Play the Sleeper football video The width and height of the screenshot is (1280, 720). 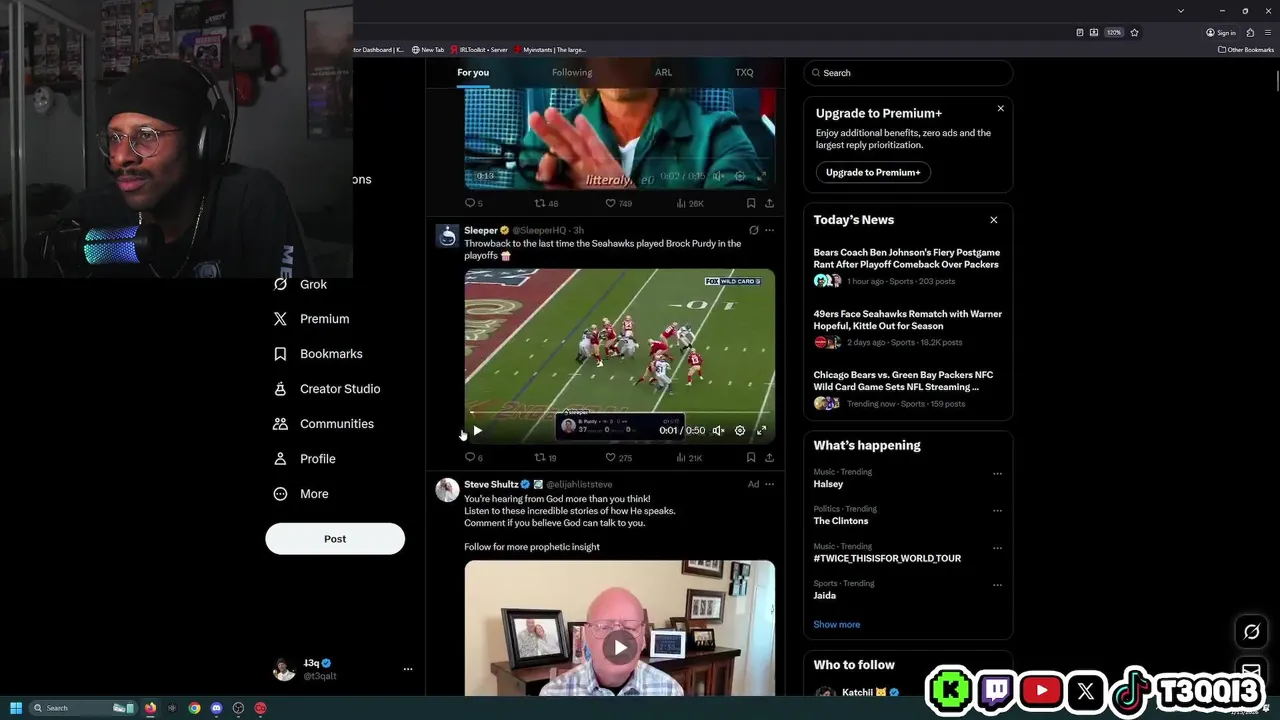coord(477,431)
